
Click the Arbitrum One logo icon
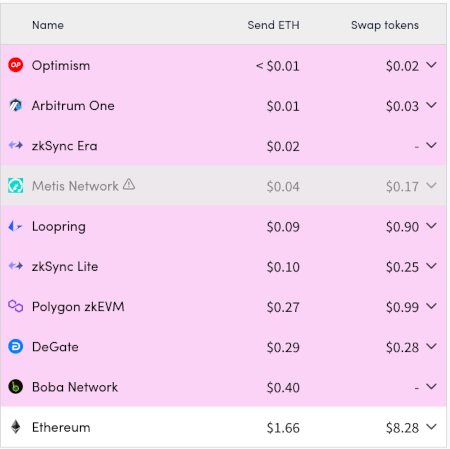16,105
